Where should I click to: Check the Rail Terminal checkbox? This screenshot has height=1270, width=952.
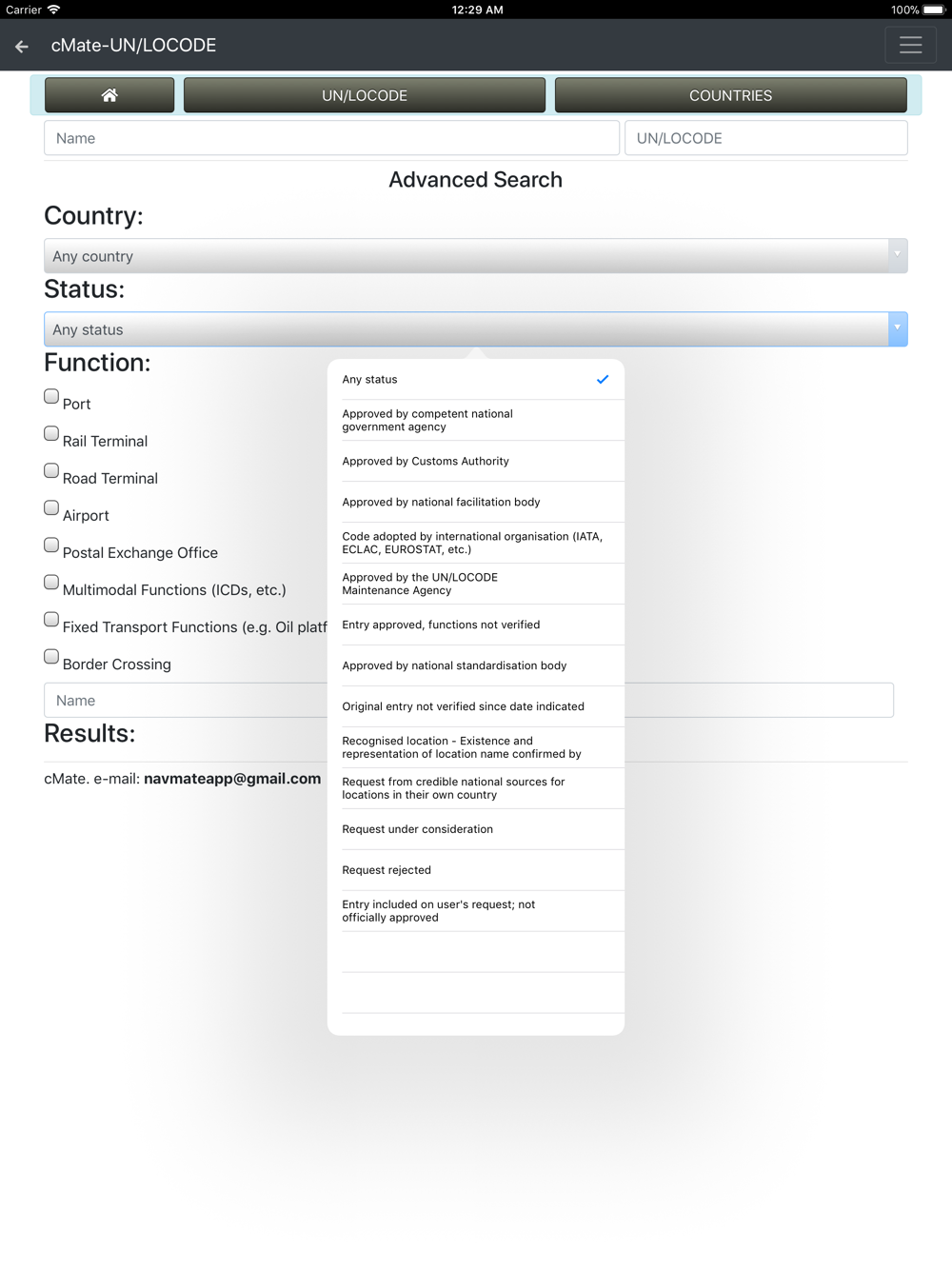point(51,433)
